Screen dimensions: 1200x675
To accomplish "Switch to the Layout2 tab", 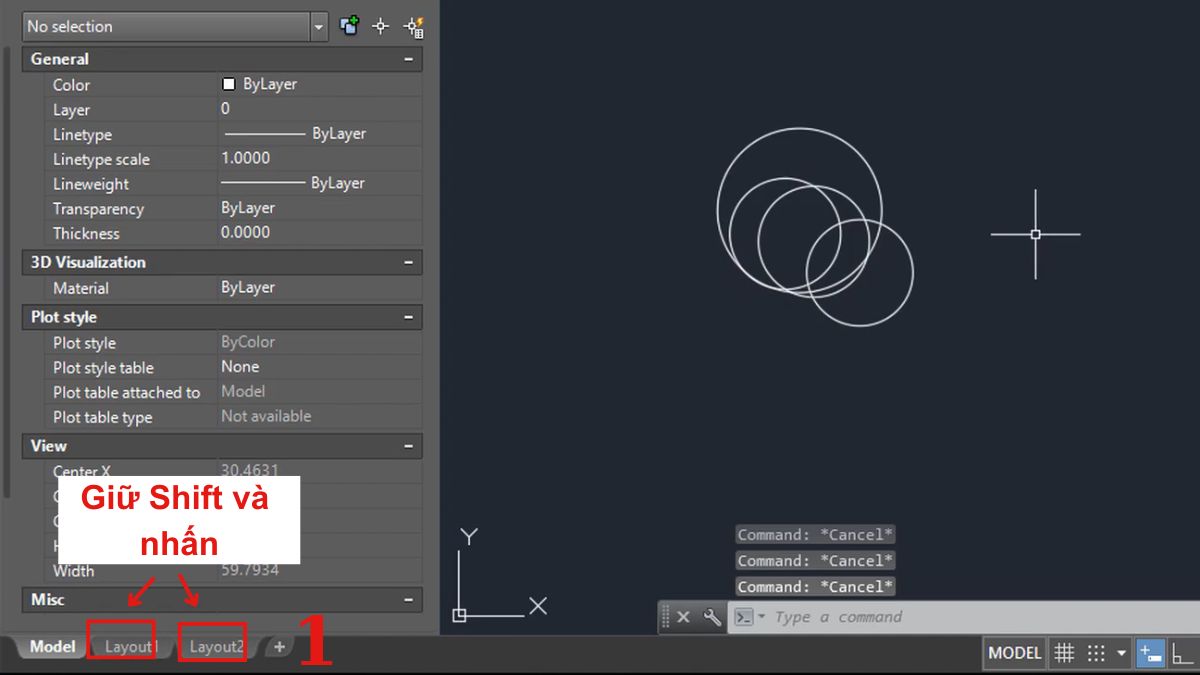I will tap(215, 647).
